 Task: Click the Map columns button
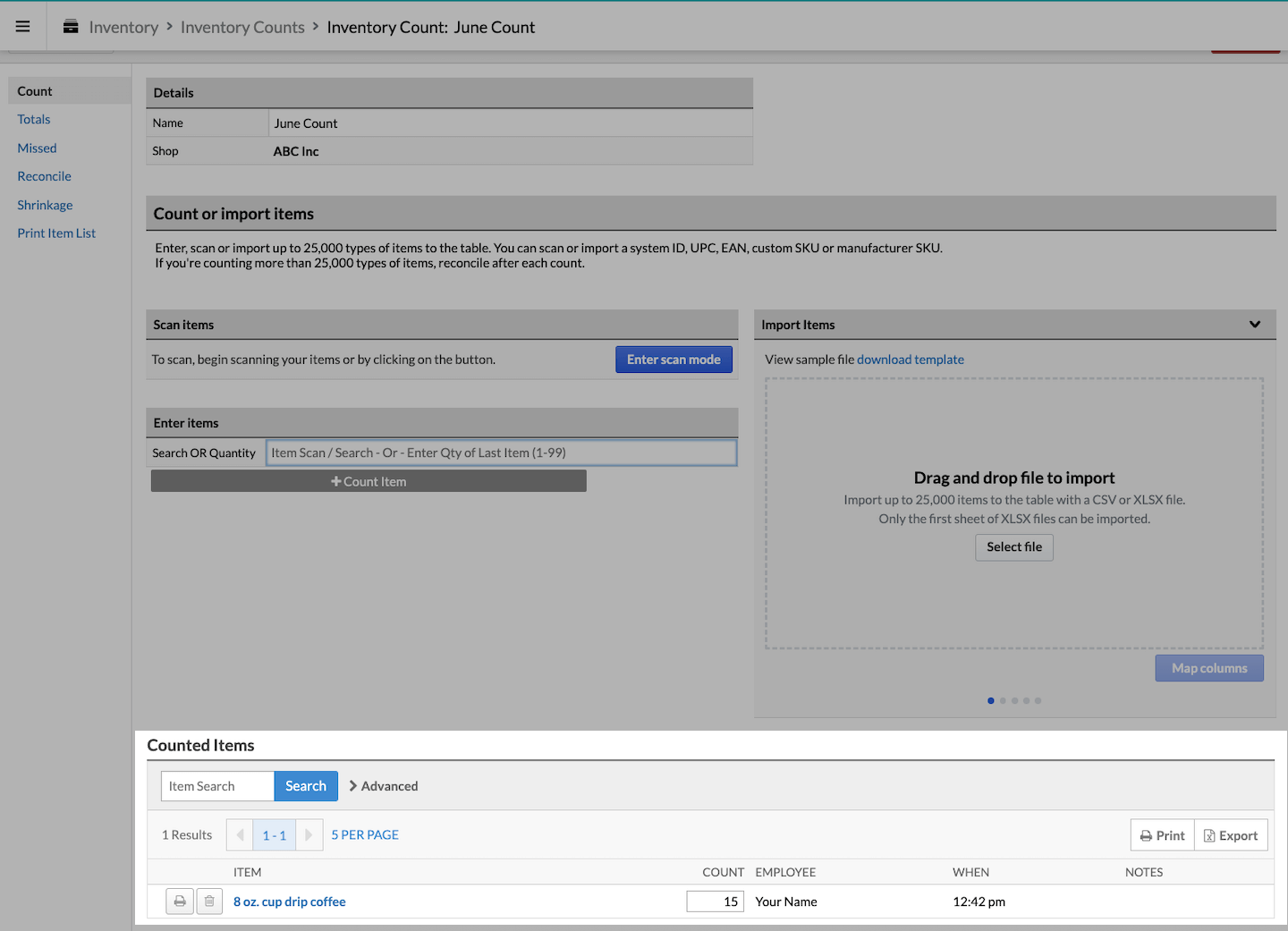click(1209, 668)
